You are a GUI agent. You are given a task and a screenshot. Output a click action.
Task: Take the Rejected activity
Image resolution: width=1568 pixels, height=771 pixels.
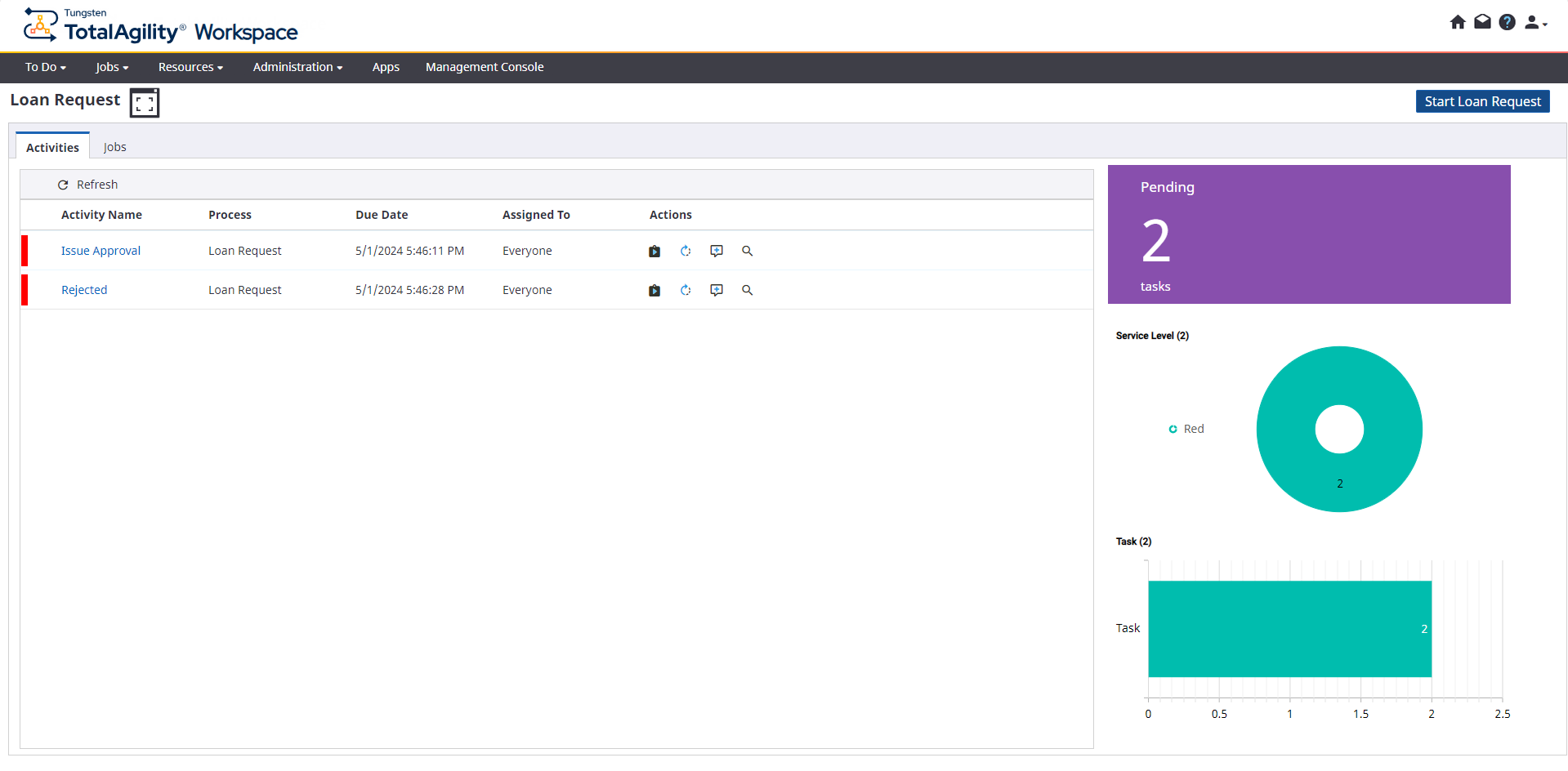tap(654, 291)
